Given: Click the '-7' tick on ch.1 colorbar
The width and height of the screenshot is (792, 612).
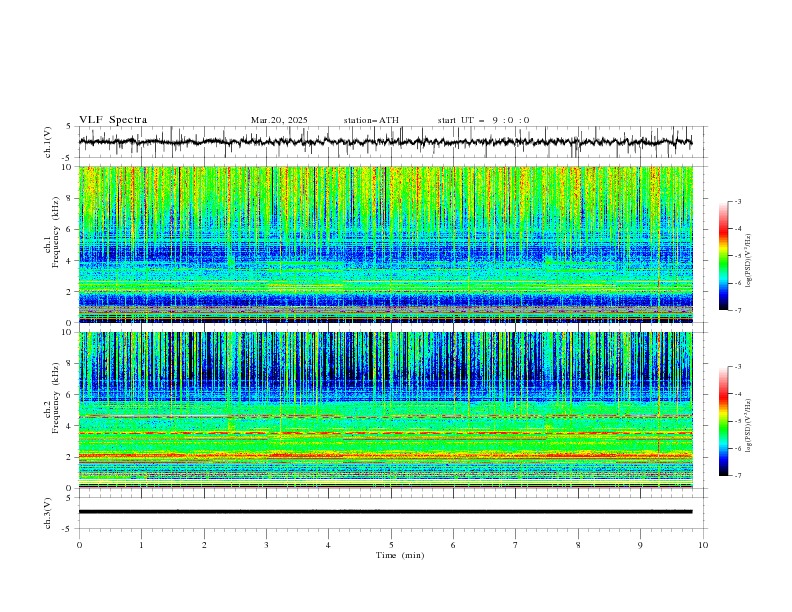Looking at the screenshot, I should [x=737, y=310].
